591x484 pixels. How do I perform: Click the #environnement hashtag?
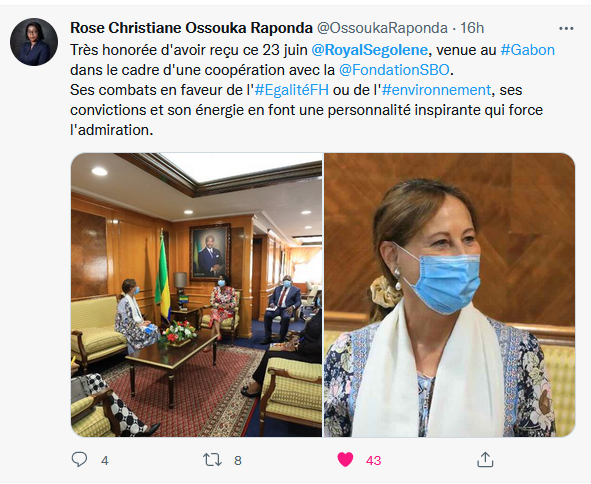(x=436, y=90)
